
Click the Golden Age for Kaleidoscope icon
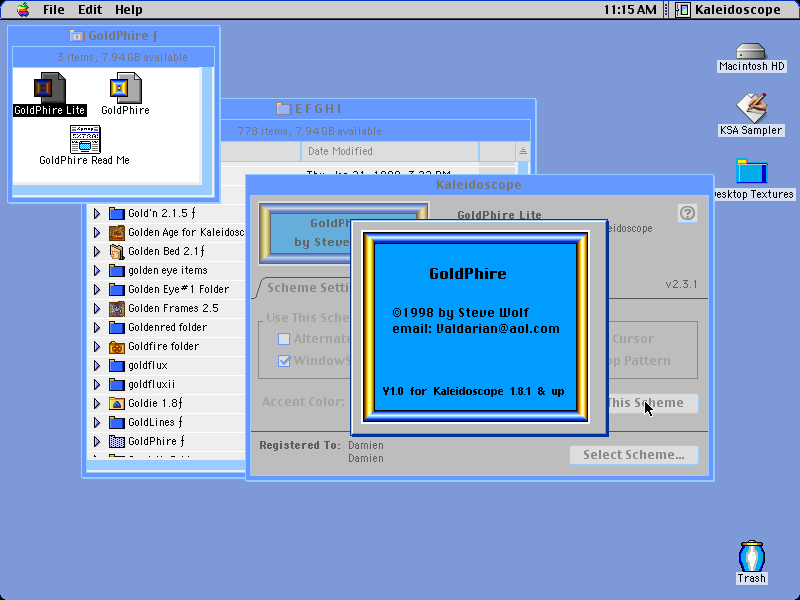click(117, 233)
